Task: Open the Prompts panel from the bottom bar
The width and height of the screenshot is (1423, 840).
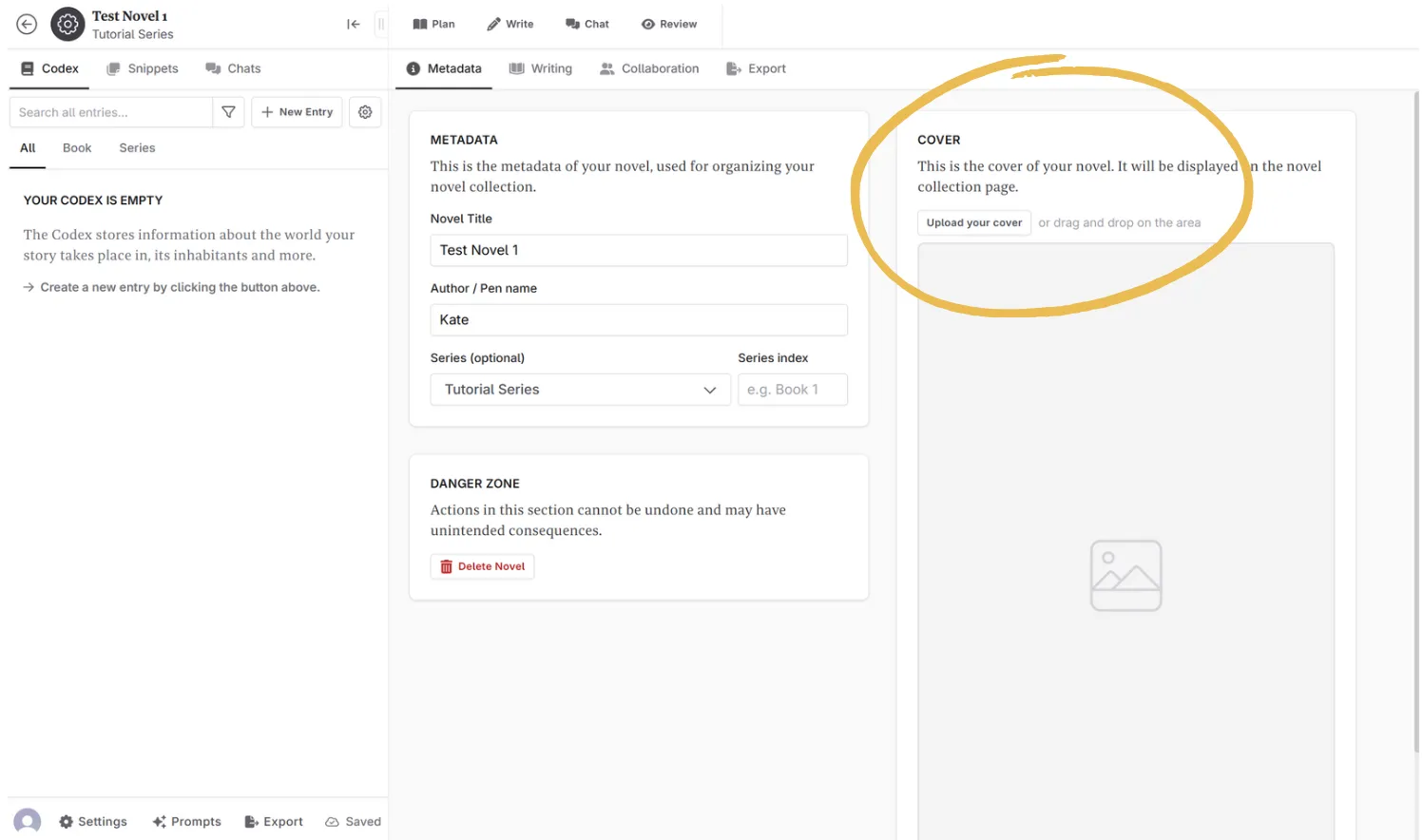Action: pyautogui.click(x=186, y=821)
